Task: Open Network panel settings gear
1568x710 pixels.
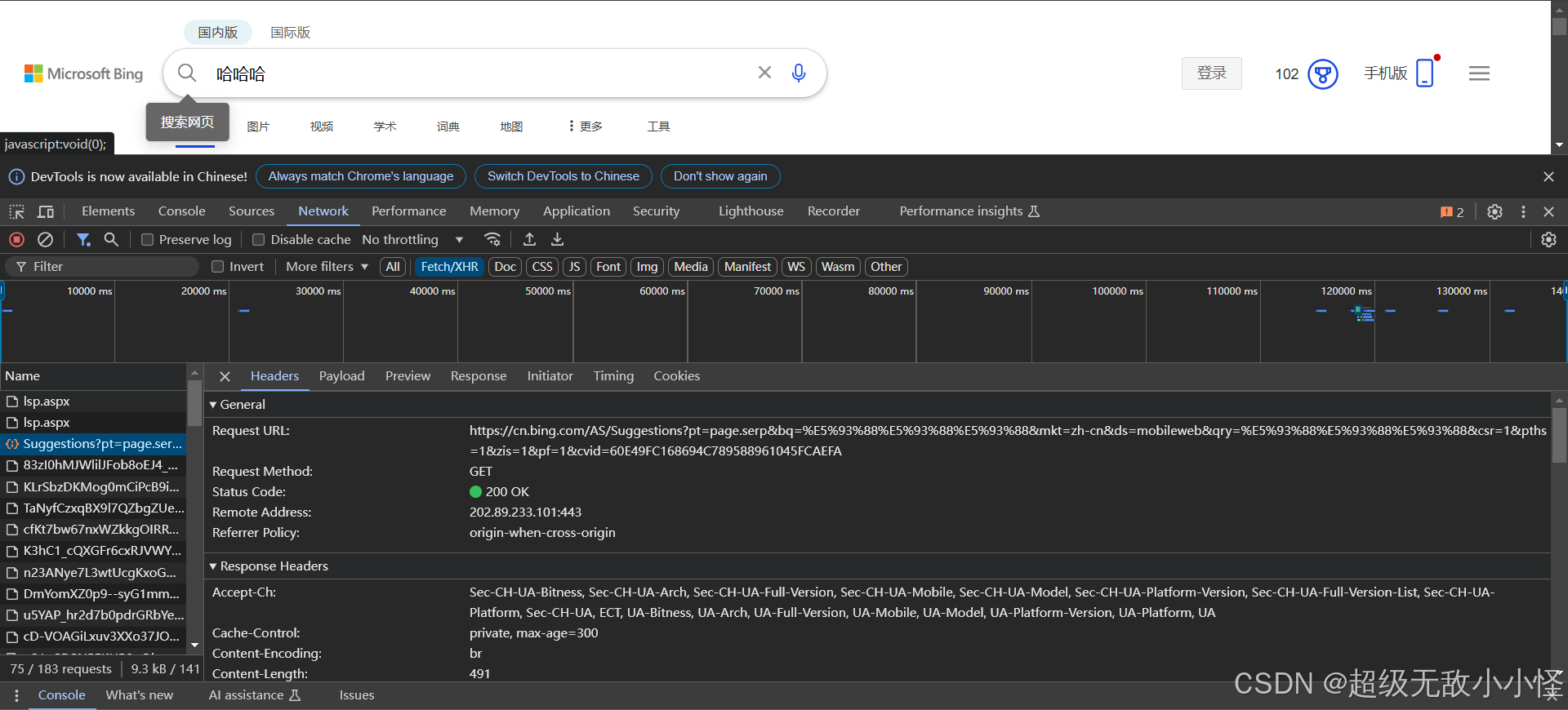Action: [x=1548, y=240]
